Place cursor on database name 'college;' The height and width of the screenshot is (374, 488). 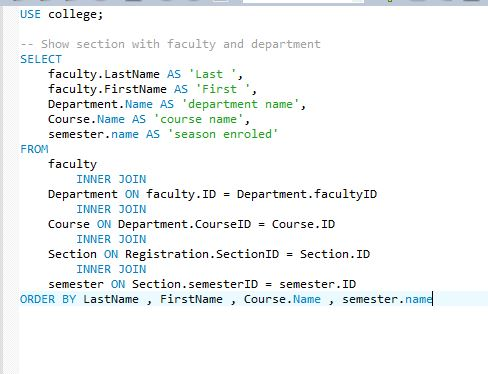pyautogui.click(x=76, y=15)
